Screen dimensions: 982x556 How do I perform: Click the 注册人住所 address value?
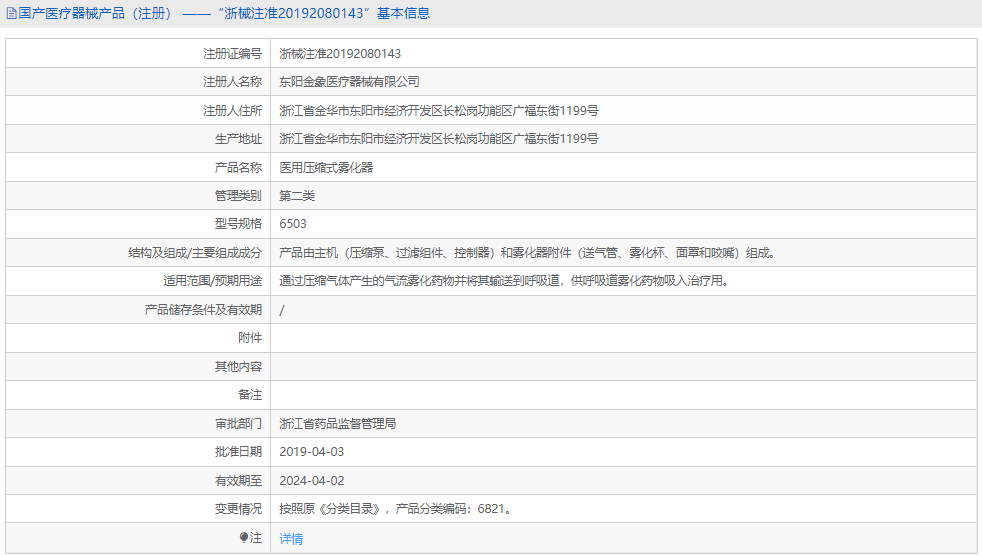438,111
